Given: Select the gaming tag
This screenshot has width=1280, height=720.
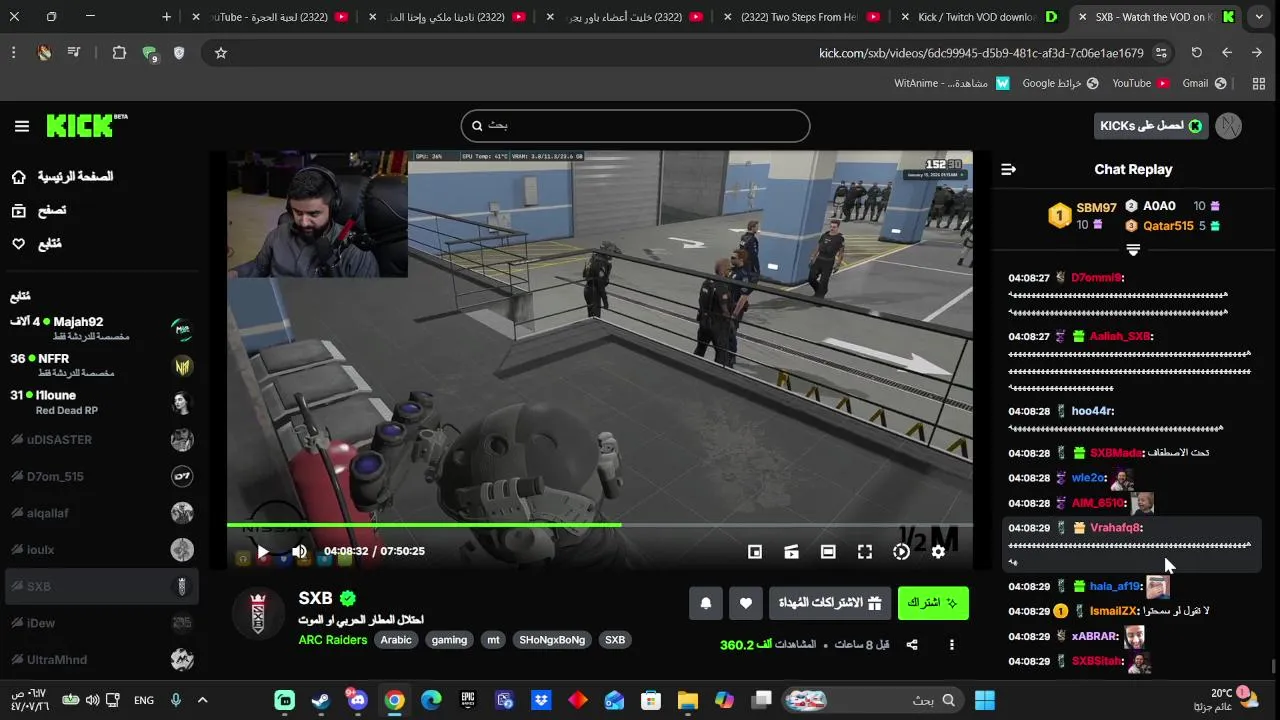Looking at the screenshot, I should click(x=449, y=640).
